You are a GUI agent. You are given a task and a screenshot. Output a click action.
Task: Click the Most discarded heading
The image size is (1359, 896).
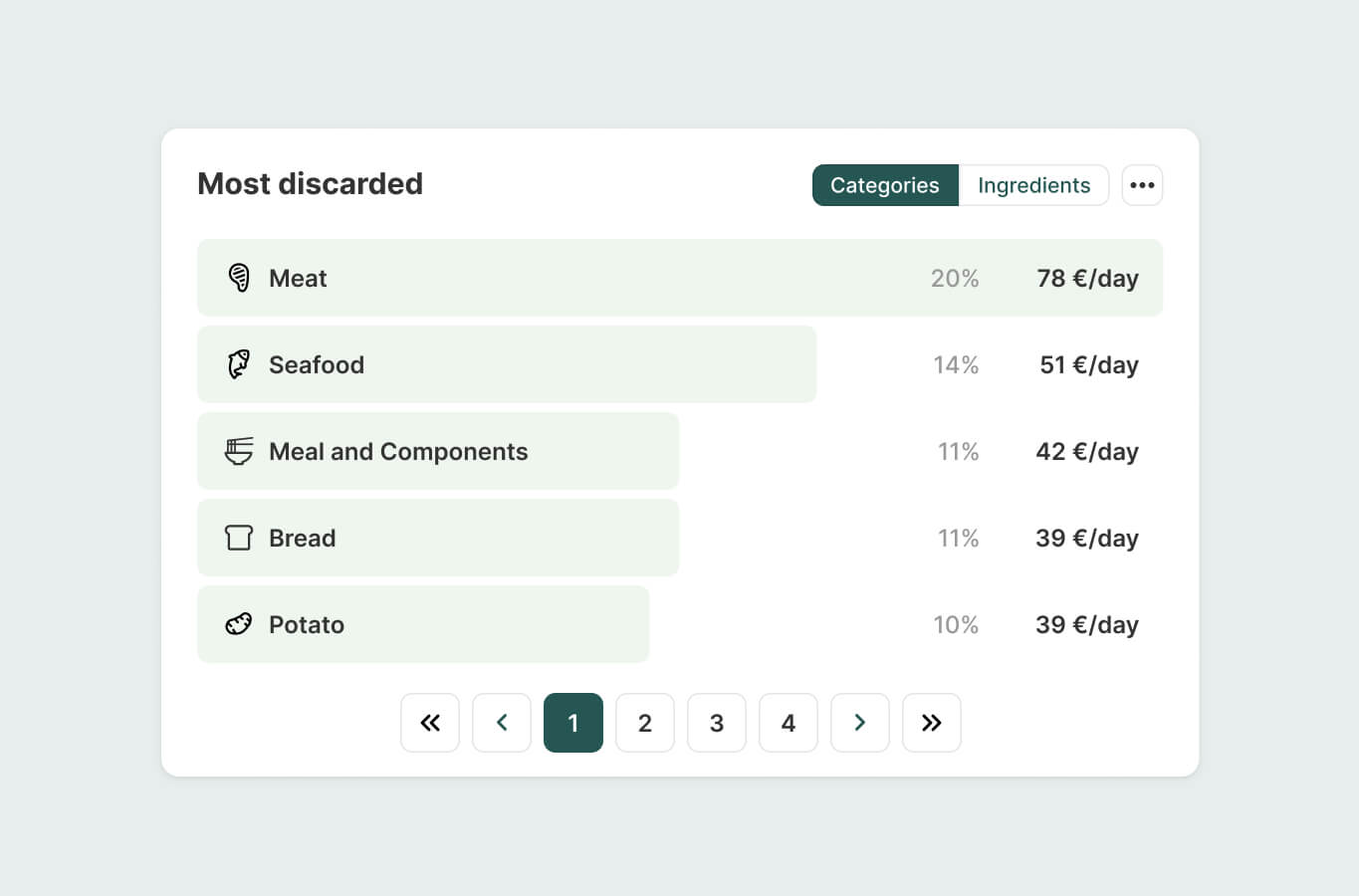pos(310,184)
